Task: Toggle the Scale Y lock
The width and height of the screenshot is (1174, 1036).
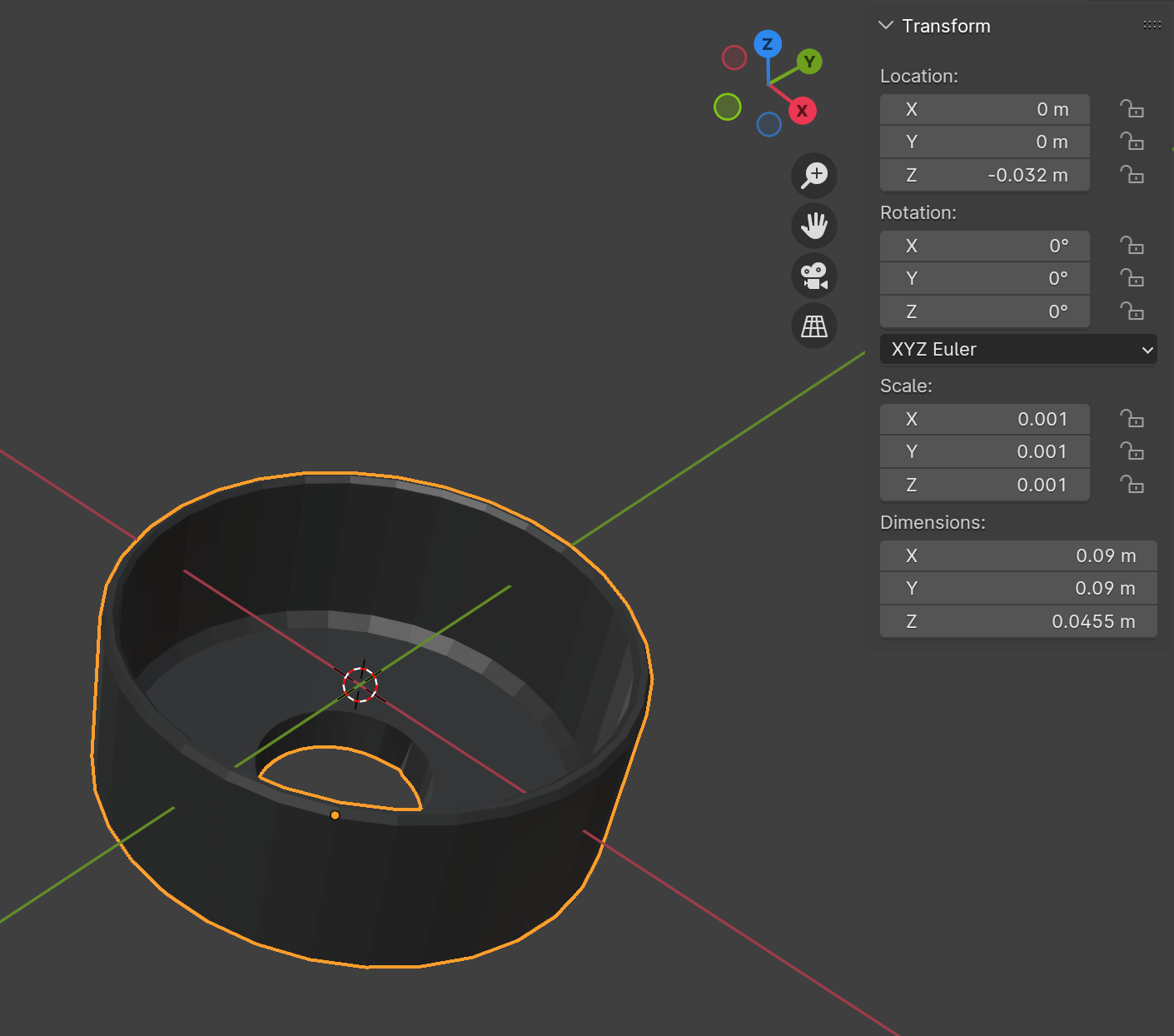Action: 1132,451
